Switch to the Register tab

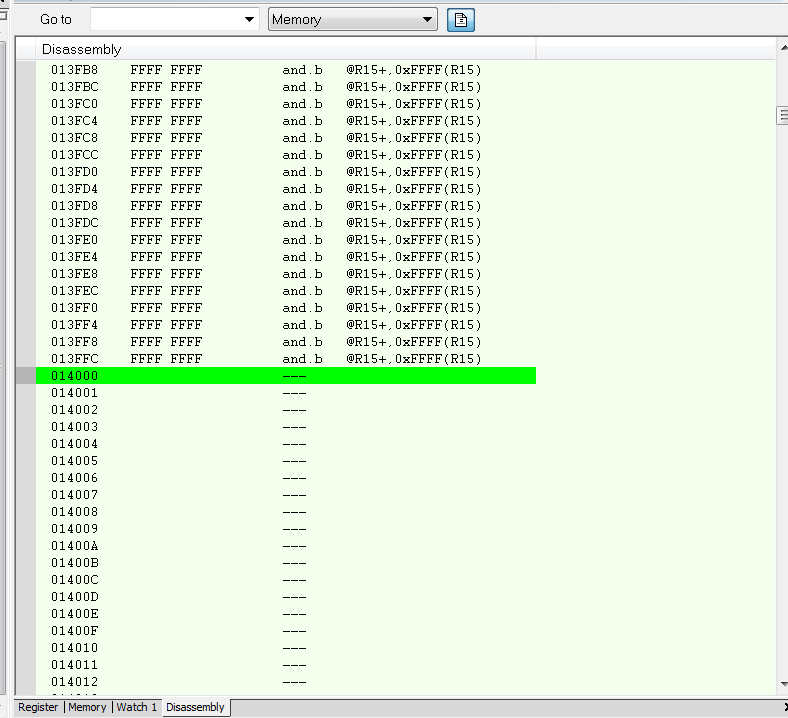(x=38, y=707)
